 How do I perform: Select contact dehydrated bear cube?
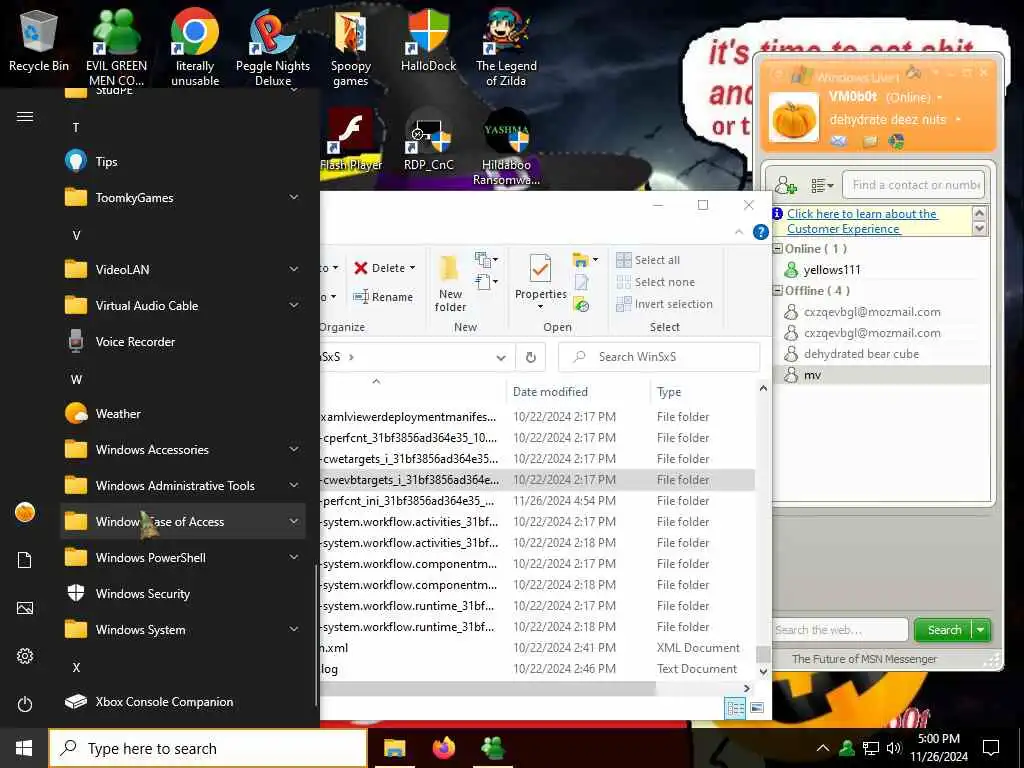click(861, 354)
